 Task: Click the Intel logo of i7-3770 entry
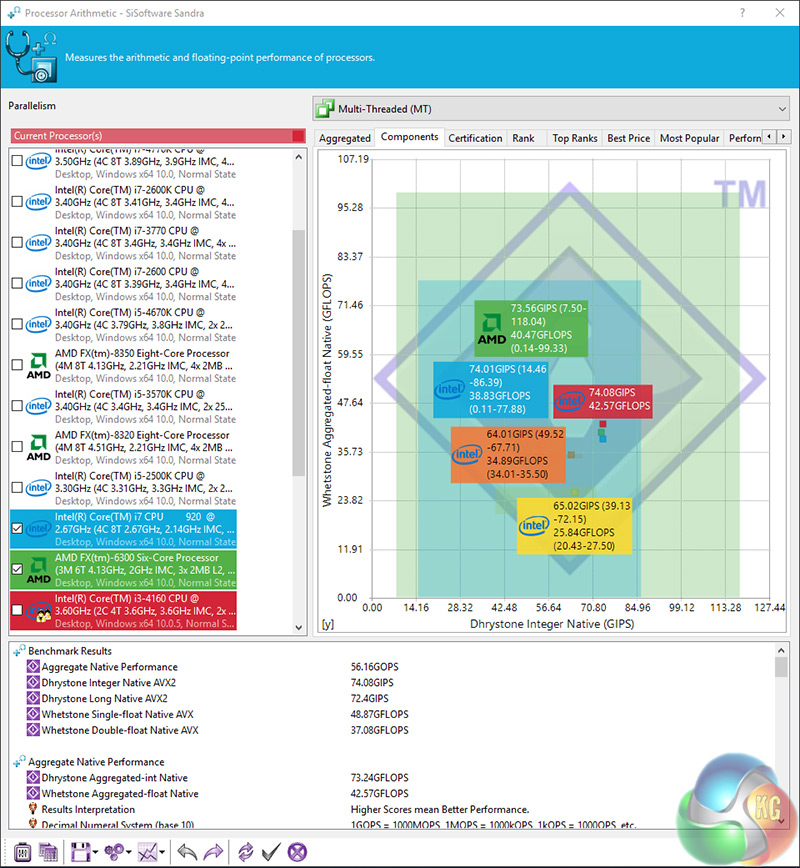[x=38, y=242]
